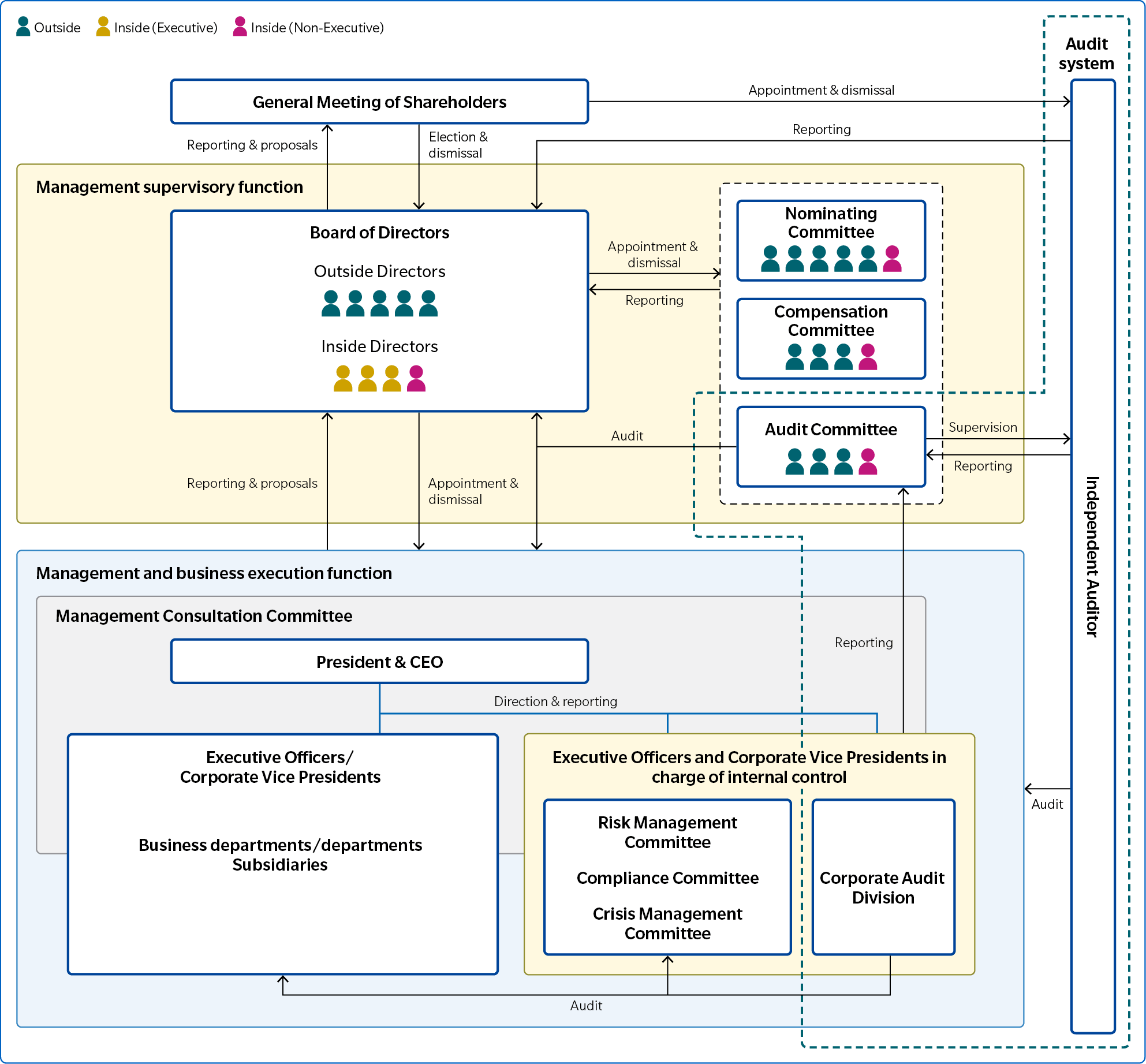Screen dimensions: 1146x1064
Task: Click the Inside Directors label
Action: point(379,346)
